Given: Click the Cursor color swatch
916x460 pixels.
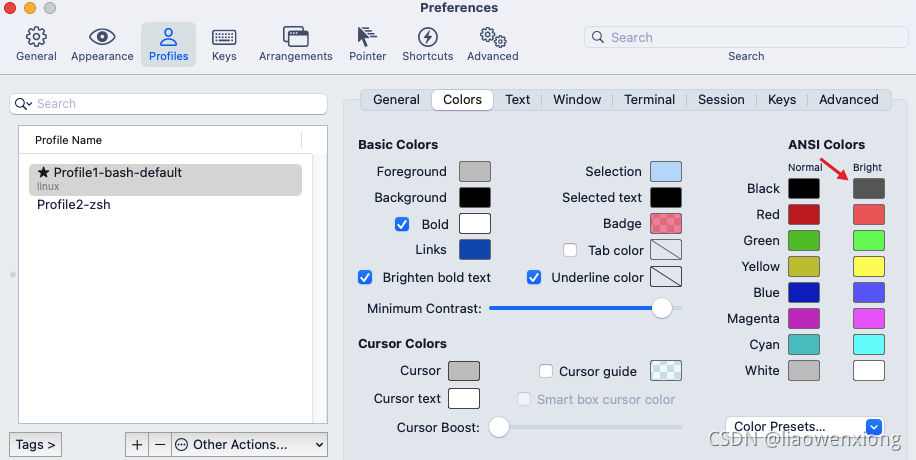Looking at the screenshot, I should click(x=464, y=371).
